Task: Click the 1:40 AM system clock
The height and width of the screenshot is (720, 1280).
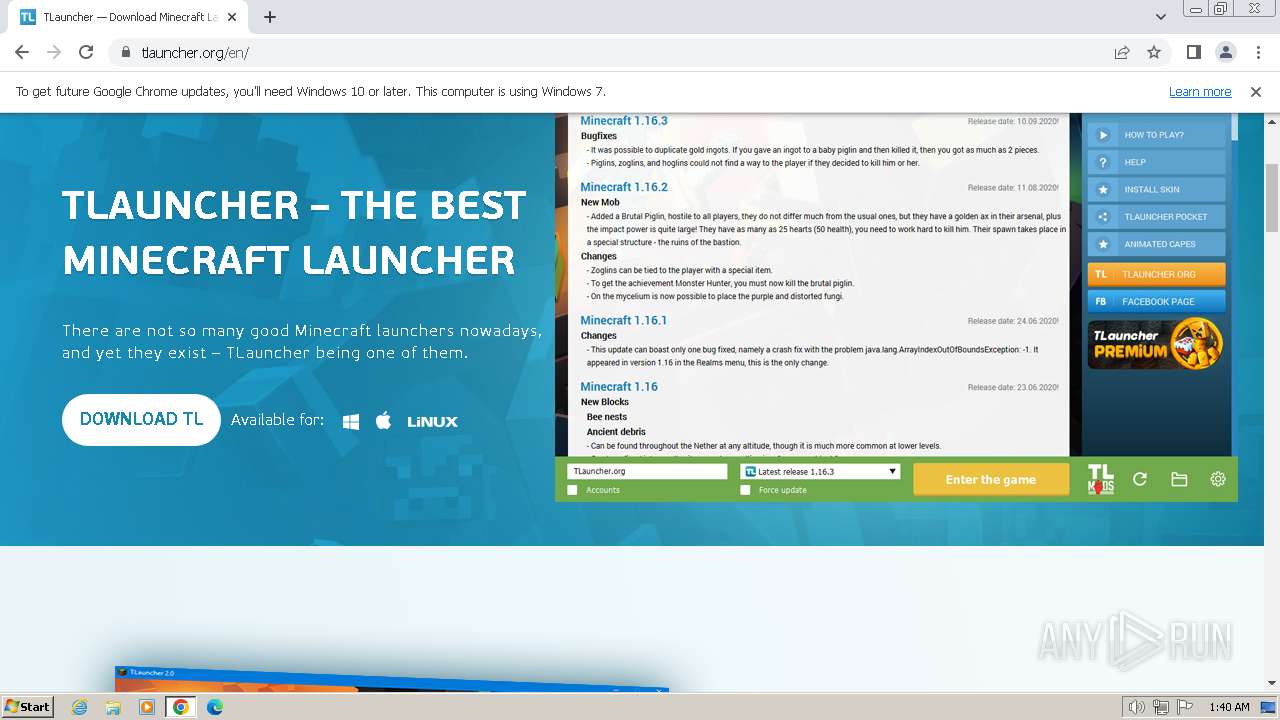Action: point(1229,707)
